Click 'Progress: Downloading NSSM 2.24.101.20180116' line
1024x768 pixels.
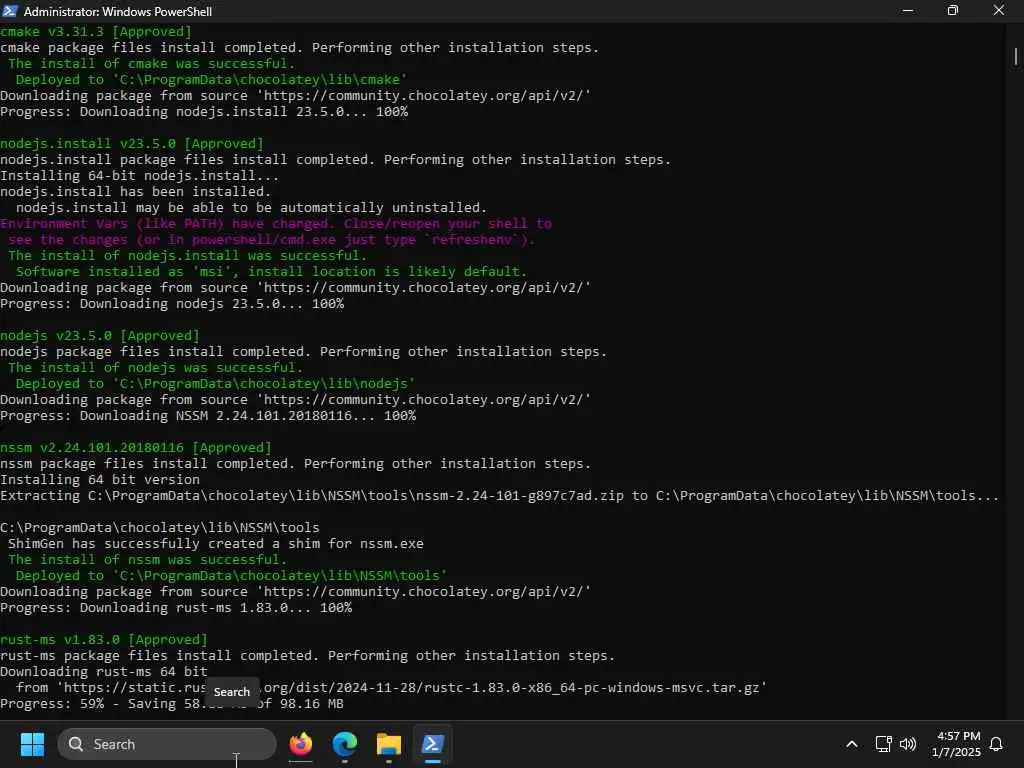(208, 415)
